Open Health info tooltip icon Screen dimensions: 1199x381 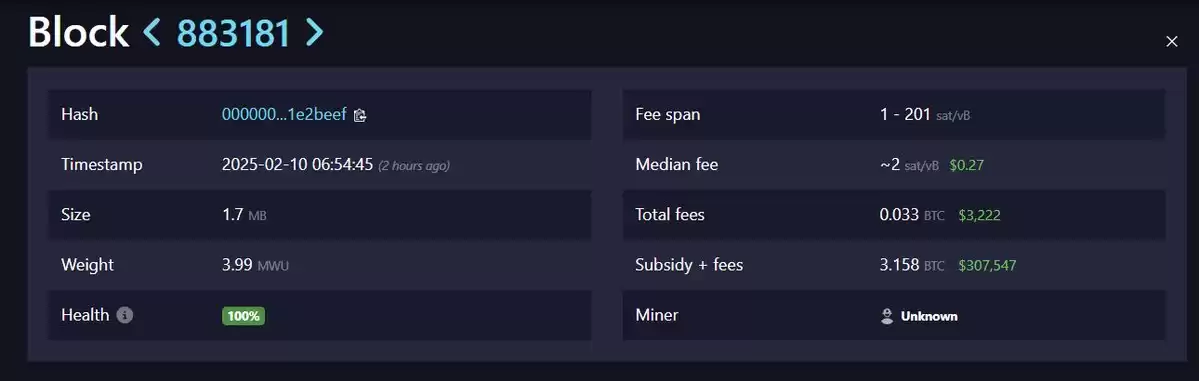pos(125,314)
